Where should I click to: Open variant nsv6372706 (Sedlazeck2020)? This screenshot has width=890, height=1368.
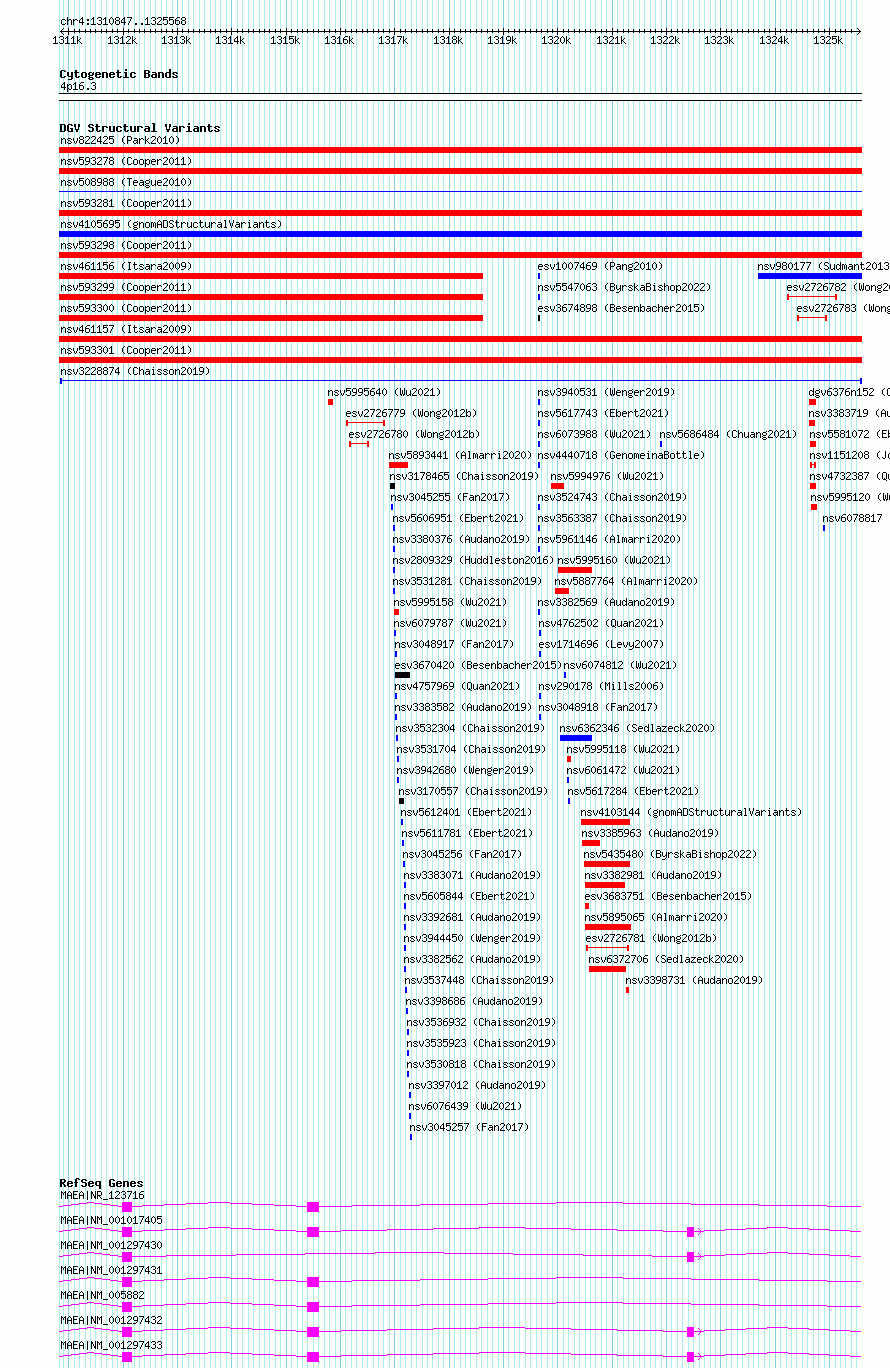tap(666, 959)
